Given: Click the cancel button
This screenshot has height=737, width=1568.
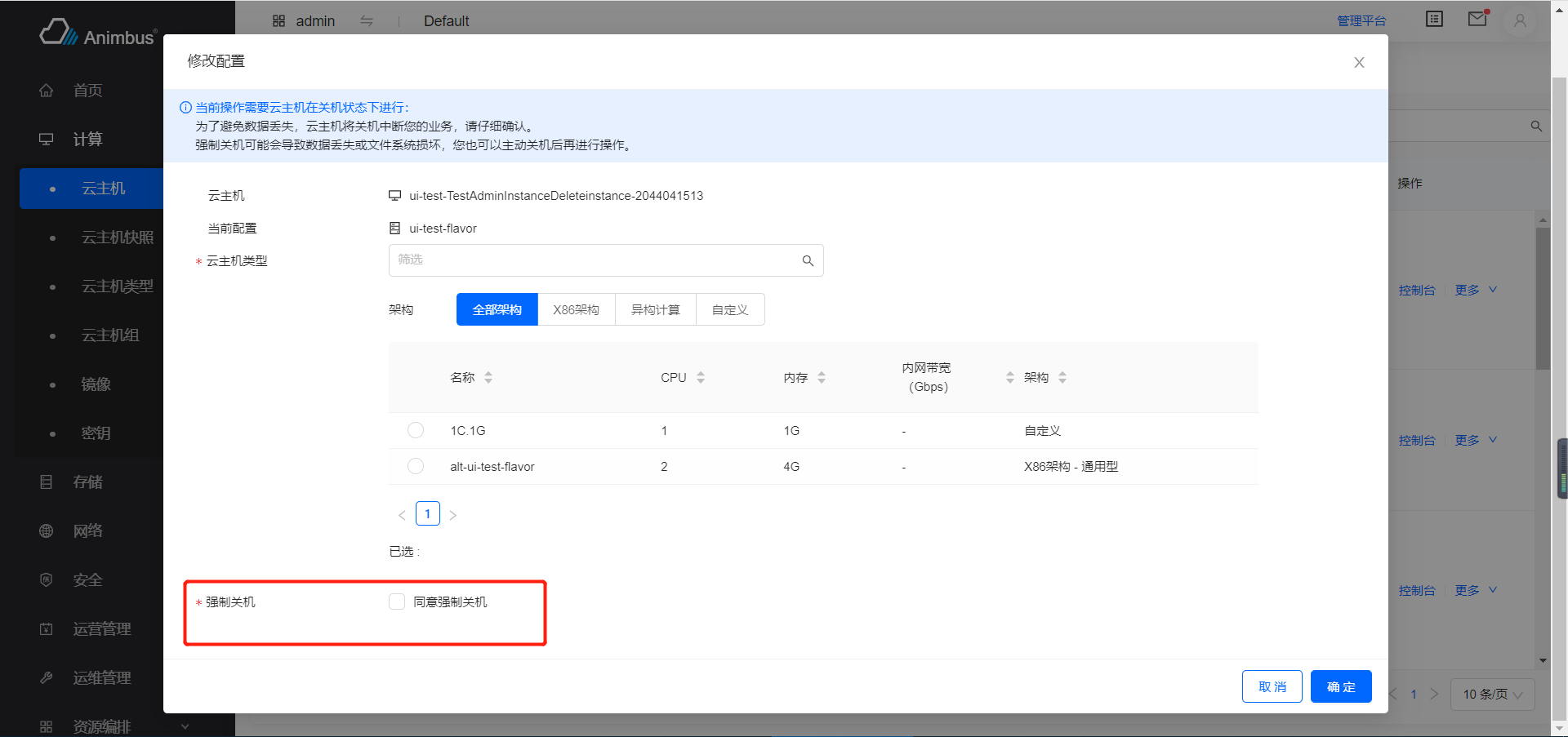Looking at the screenshot, I should pos(1272,687).
